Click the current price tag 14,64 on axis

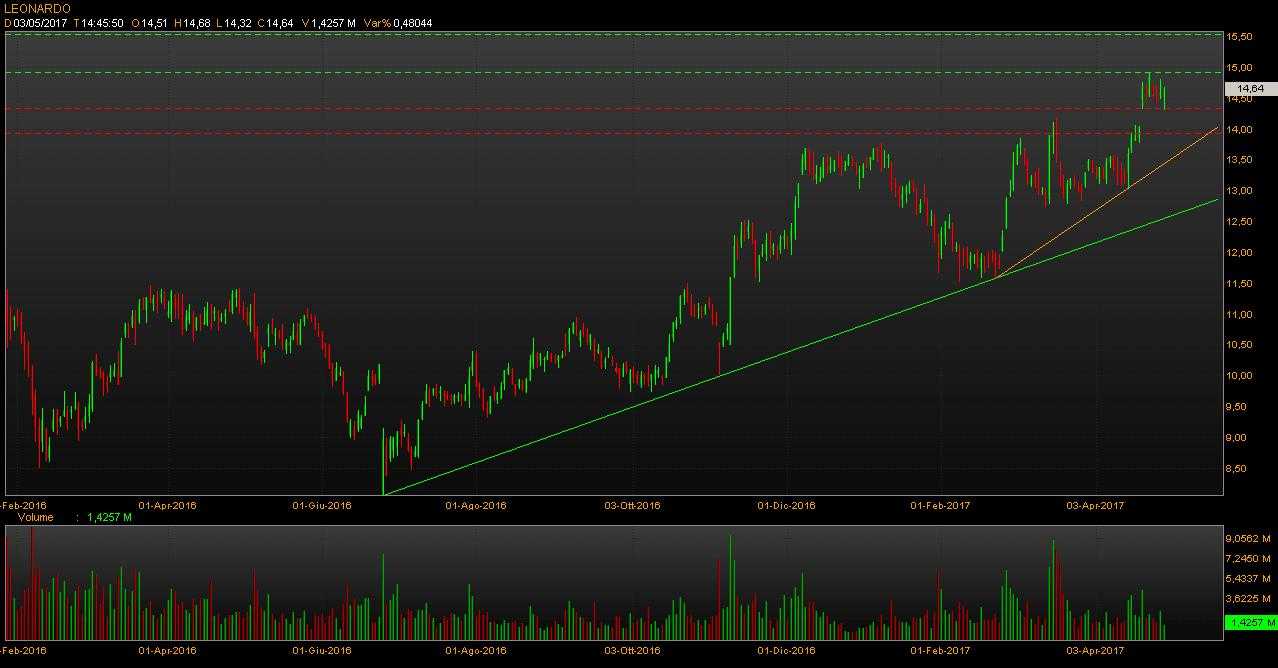click(1250, 89)
